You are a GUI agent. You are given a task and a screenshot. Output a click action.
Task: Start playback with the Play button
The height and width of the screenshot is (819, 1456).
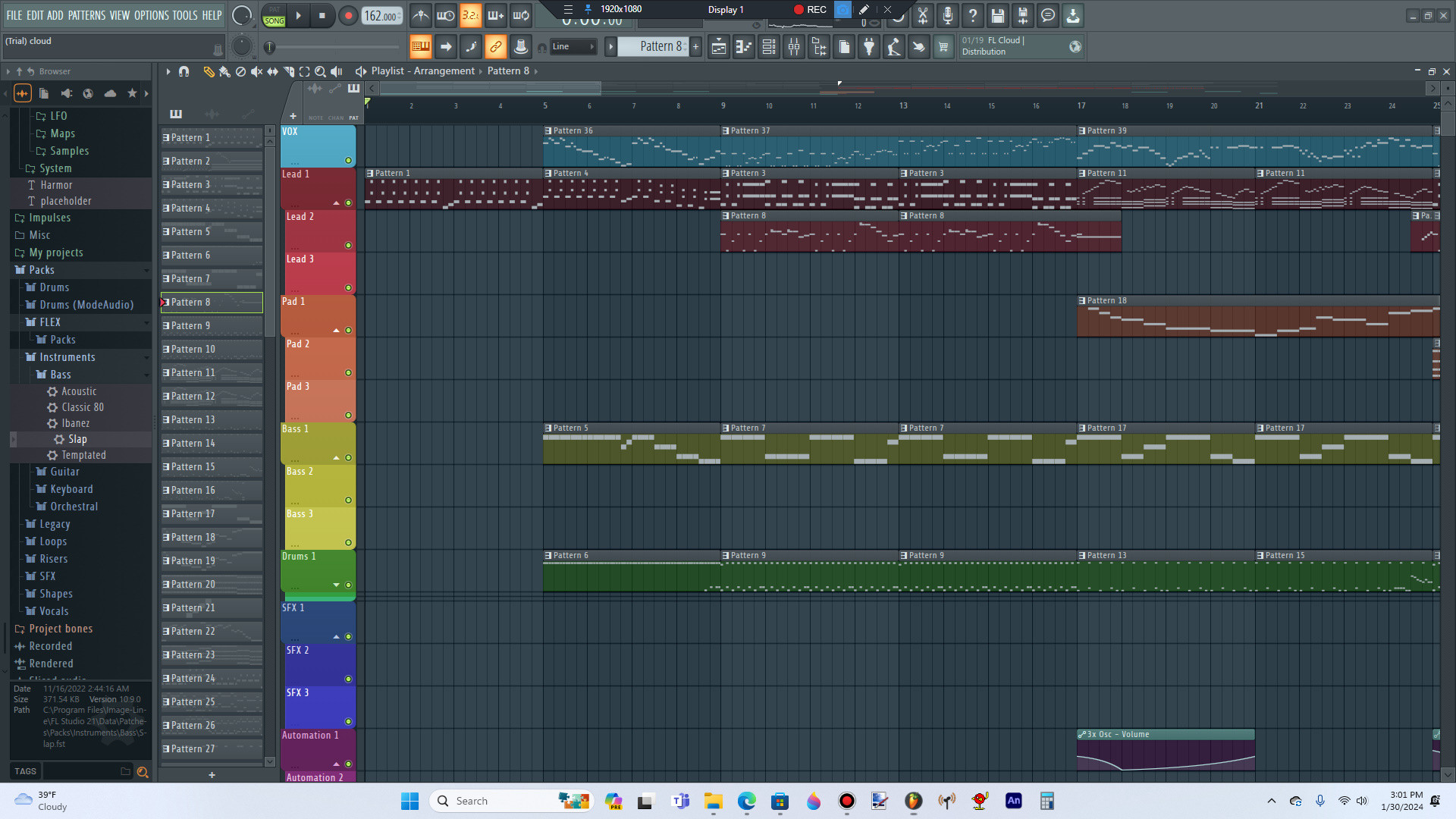298,15
